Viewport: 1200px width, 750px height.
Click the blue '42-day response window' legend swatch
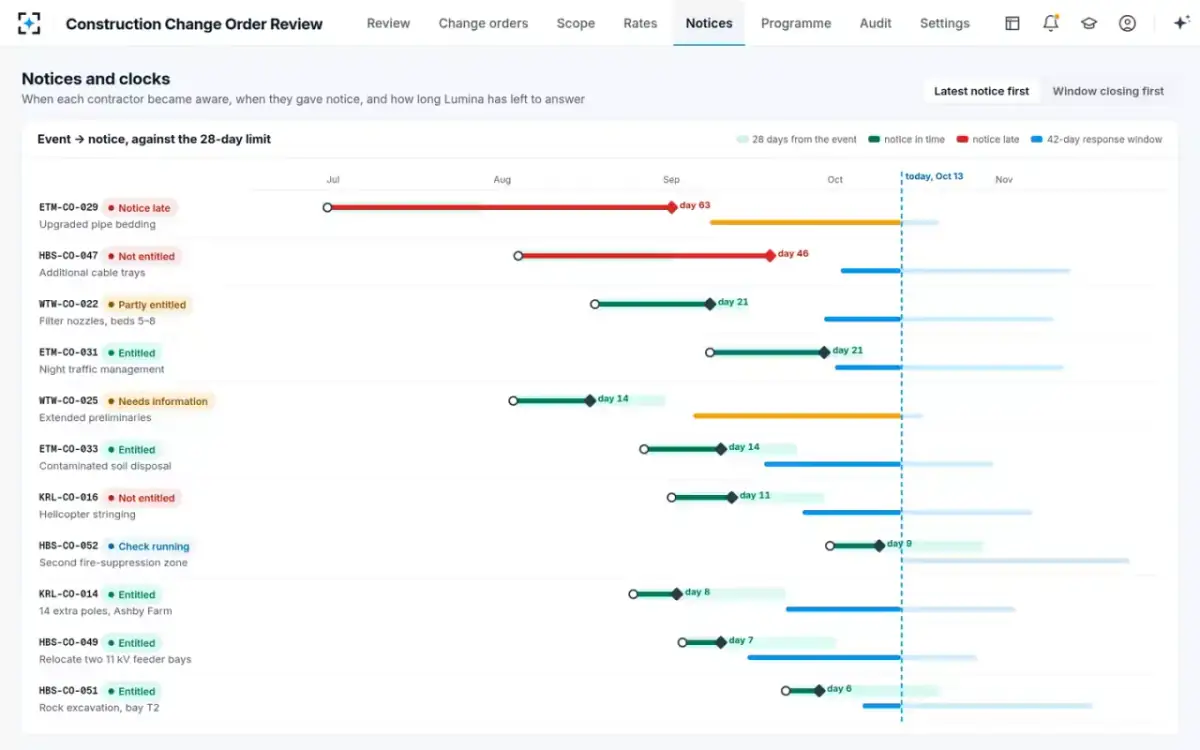(1037, 140)
